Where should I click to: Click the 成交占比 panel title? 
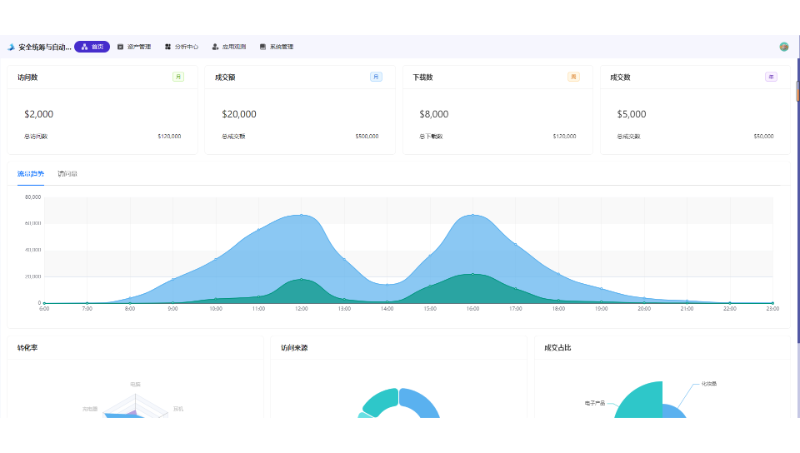[x=558, y=348]
